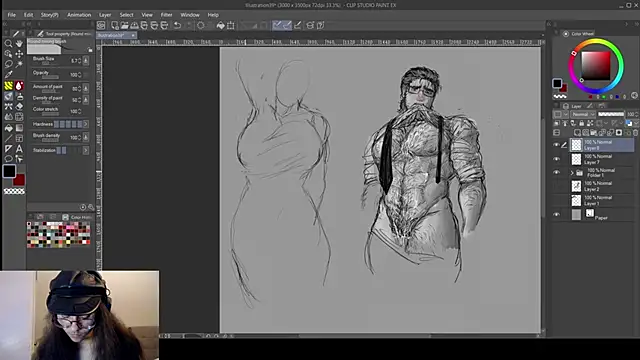
Task: Open the Layer menu
Action: click(105, 15)
